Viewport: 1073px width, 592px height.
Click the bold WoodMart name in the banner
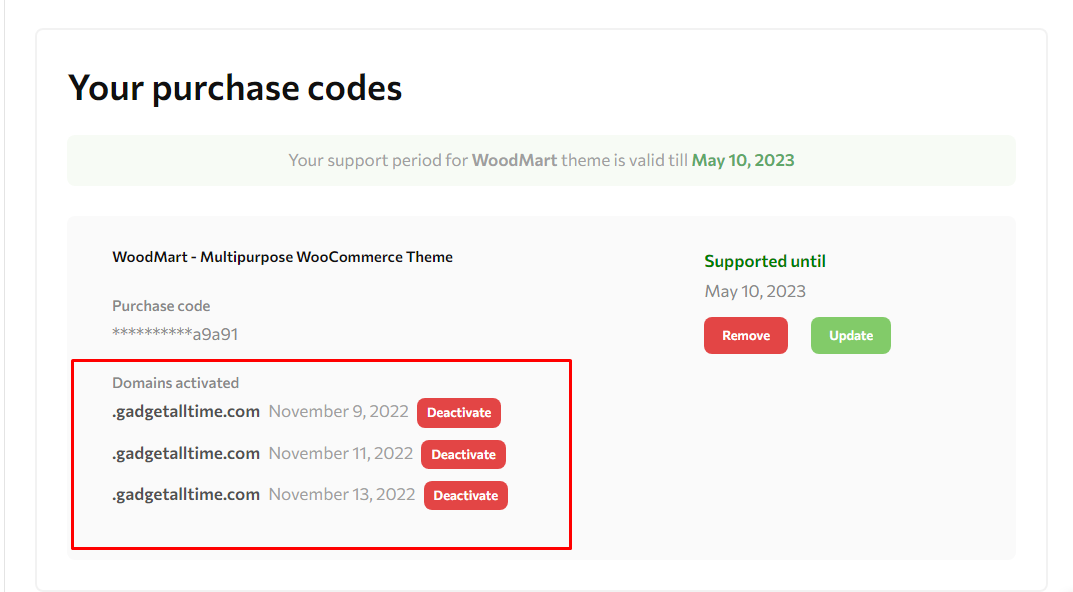click(515, 160)
